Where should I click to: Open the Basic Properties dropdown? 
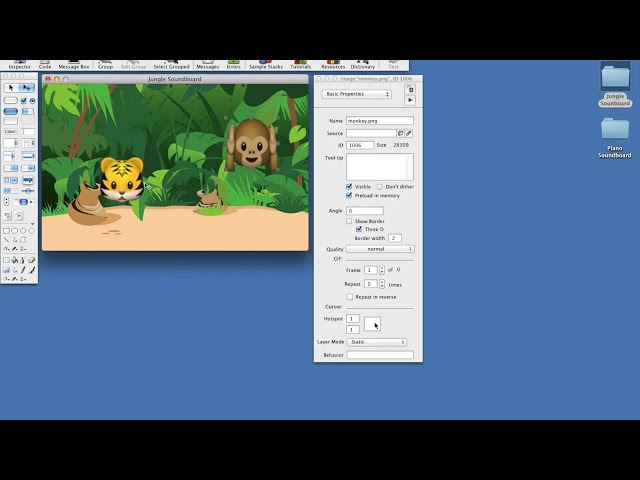356,94
